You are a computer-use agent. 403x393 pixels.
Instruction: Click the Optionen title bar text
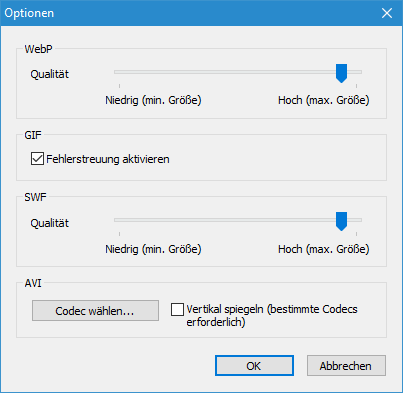[x=29, y=13]
